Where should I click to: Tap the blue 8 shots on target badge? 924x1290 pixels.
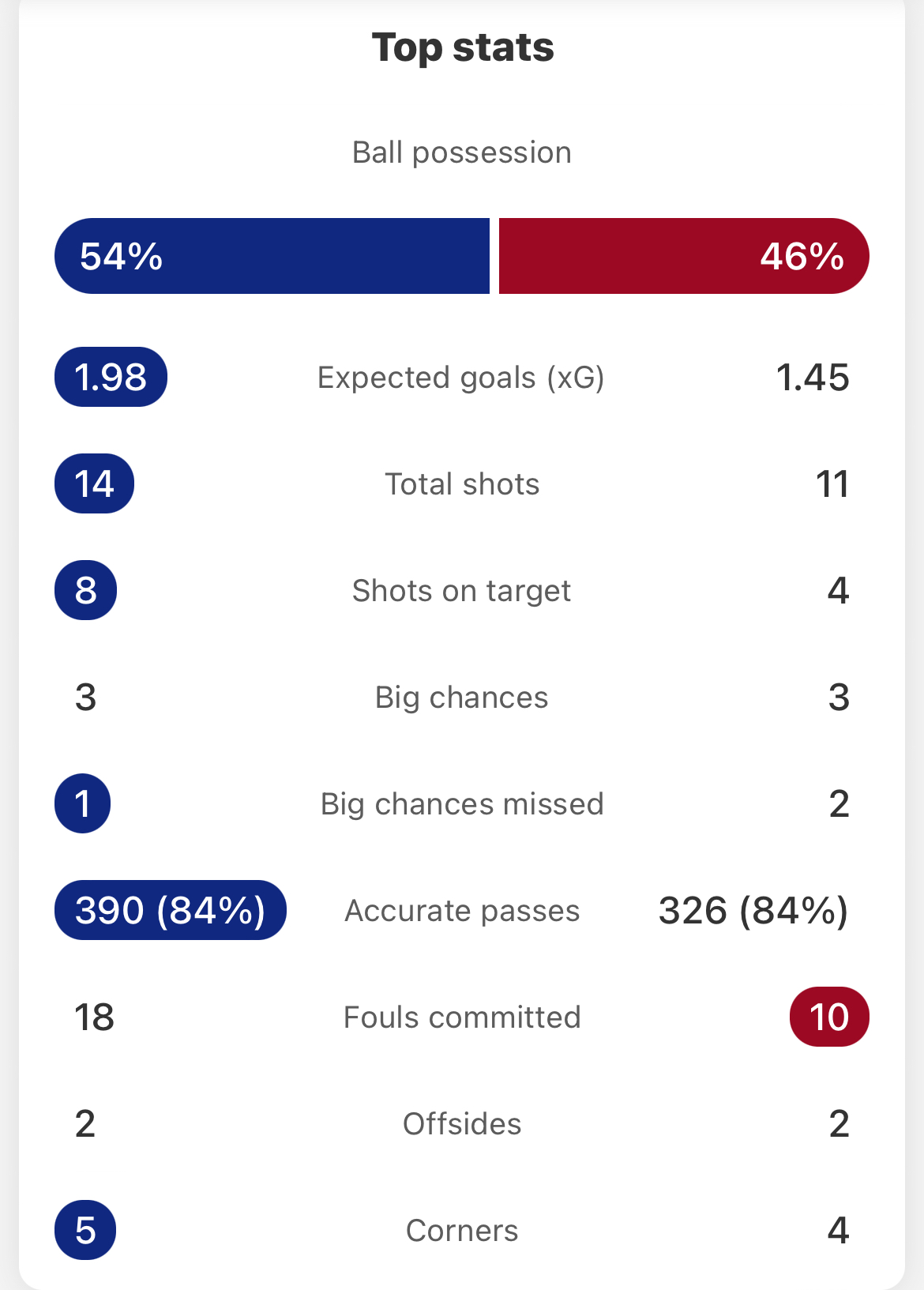click(x=85, y=590)
